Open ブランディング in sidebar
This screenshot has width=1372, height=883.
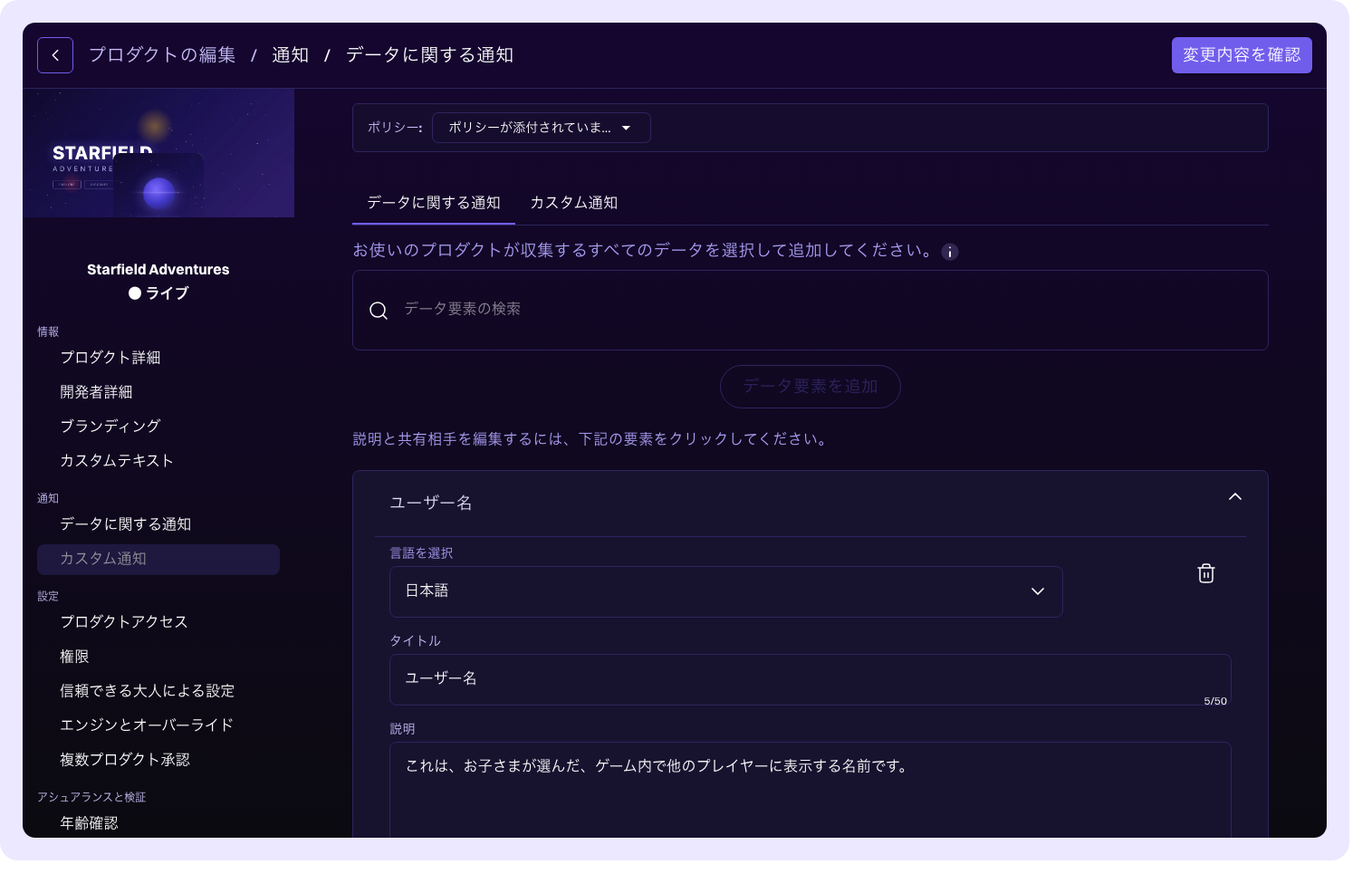110,427
